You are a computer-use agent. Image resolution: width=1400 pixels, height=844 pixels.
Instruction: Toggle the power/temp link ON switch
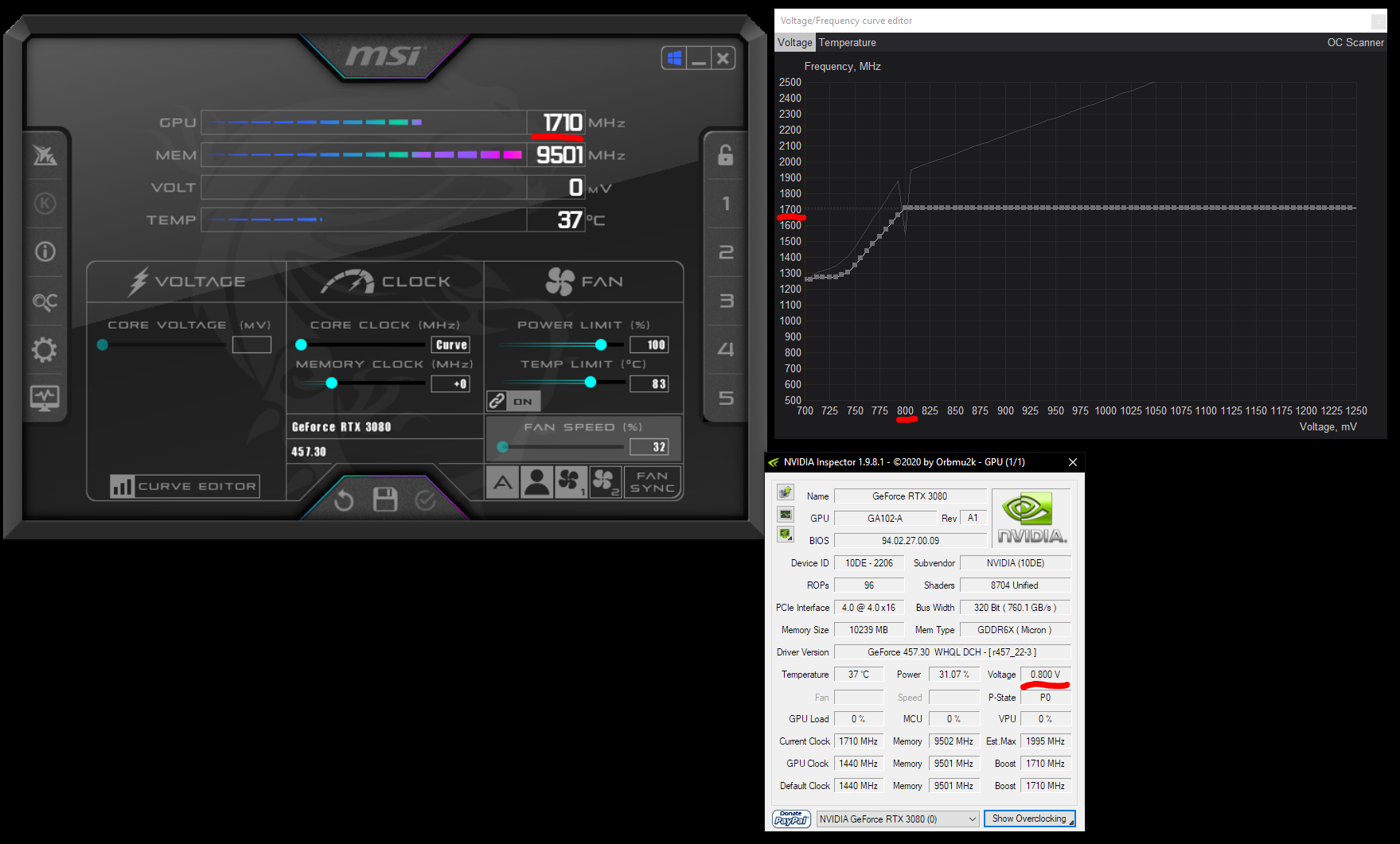pos(513,401)
